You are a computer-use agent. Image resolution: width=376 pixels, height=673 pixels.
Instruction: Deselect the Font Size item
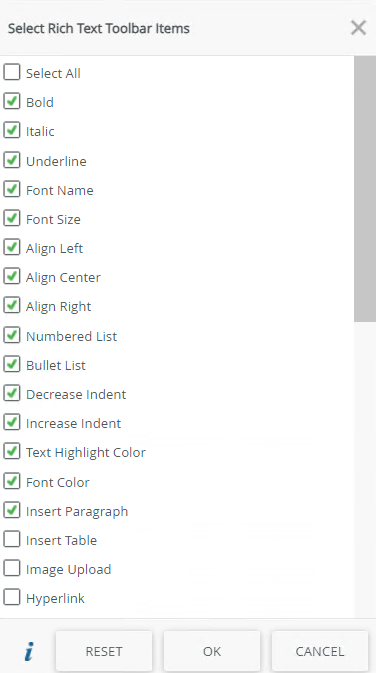[x=12, y=218]
